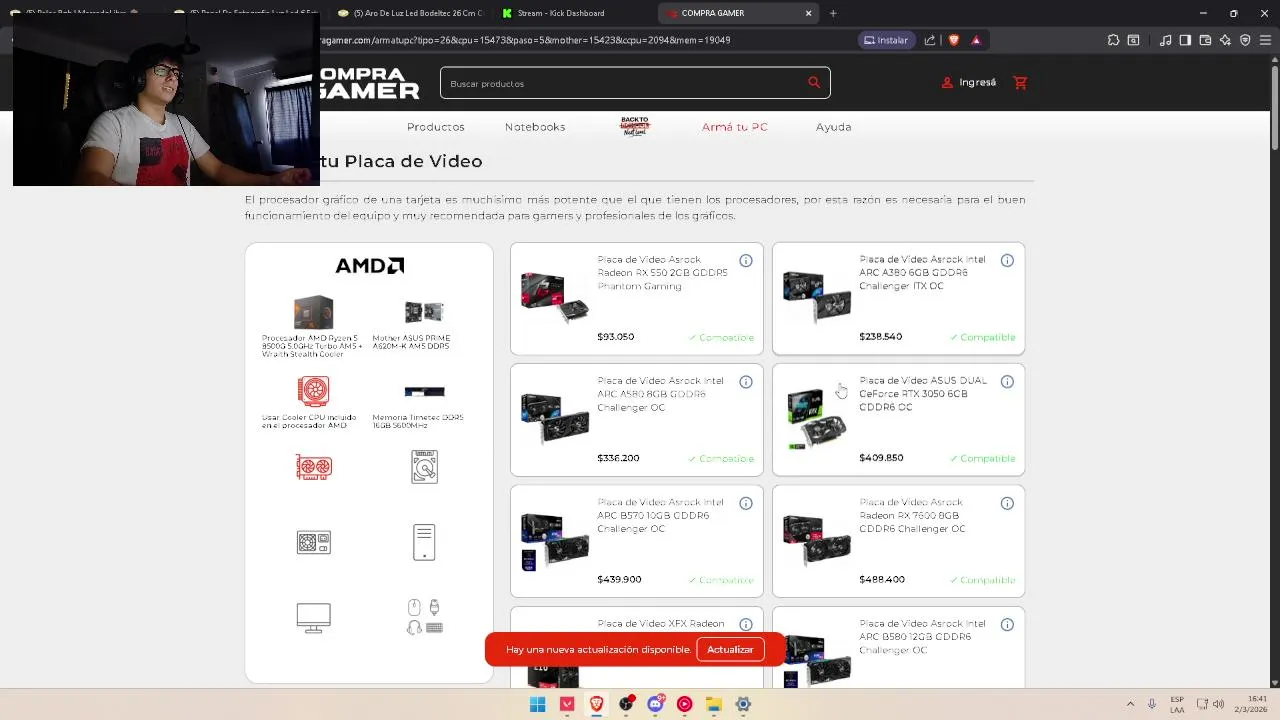1280x720 pixels.
Task: Select the graphics card step icon in sidebar
Action: tap(314, 467)
